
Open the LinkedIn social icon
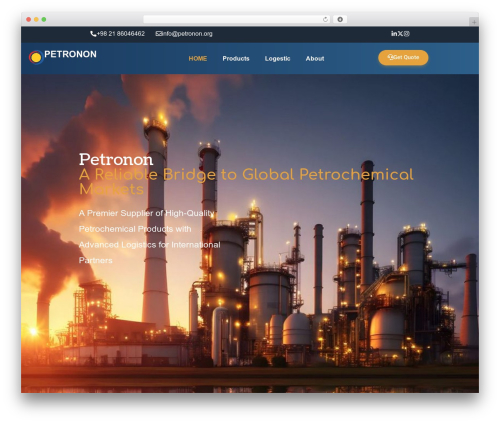pyautogui.click(x=394, y=34)
